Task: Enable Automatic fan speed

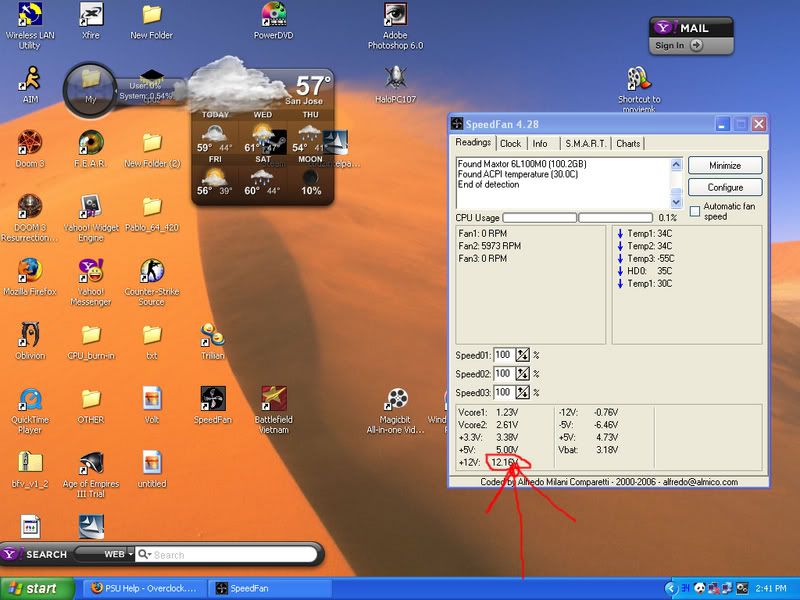Action: click(693, 210)
